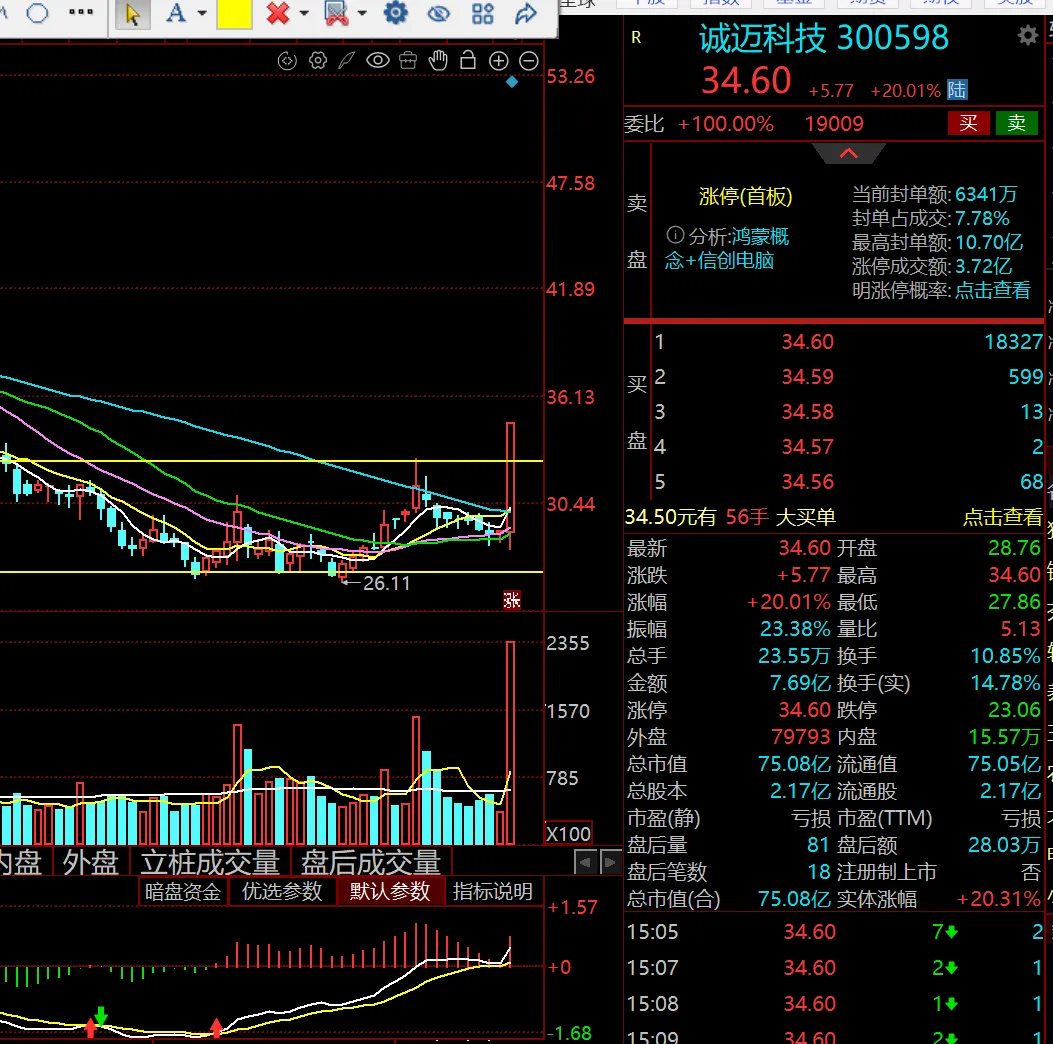Select the text annotation tool A
This screenshot has height=1044, width=1053.
(176, 13)
